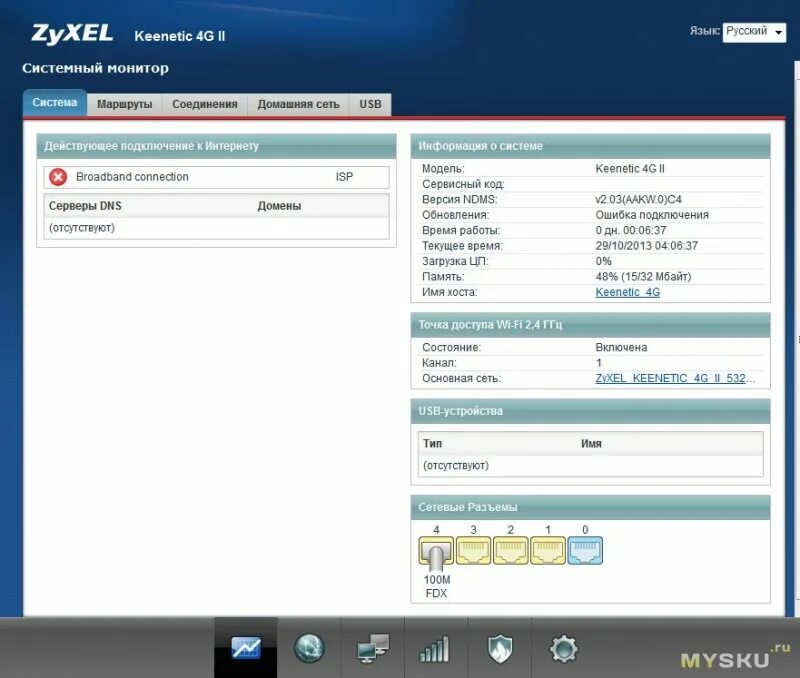800x678 pixels.
Task: Open the Wi-Fi signal bars icon
Action: (435, 649)
